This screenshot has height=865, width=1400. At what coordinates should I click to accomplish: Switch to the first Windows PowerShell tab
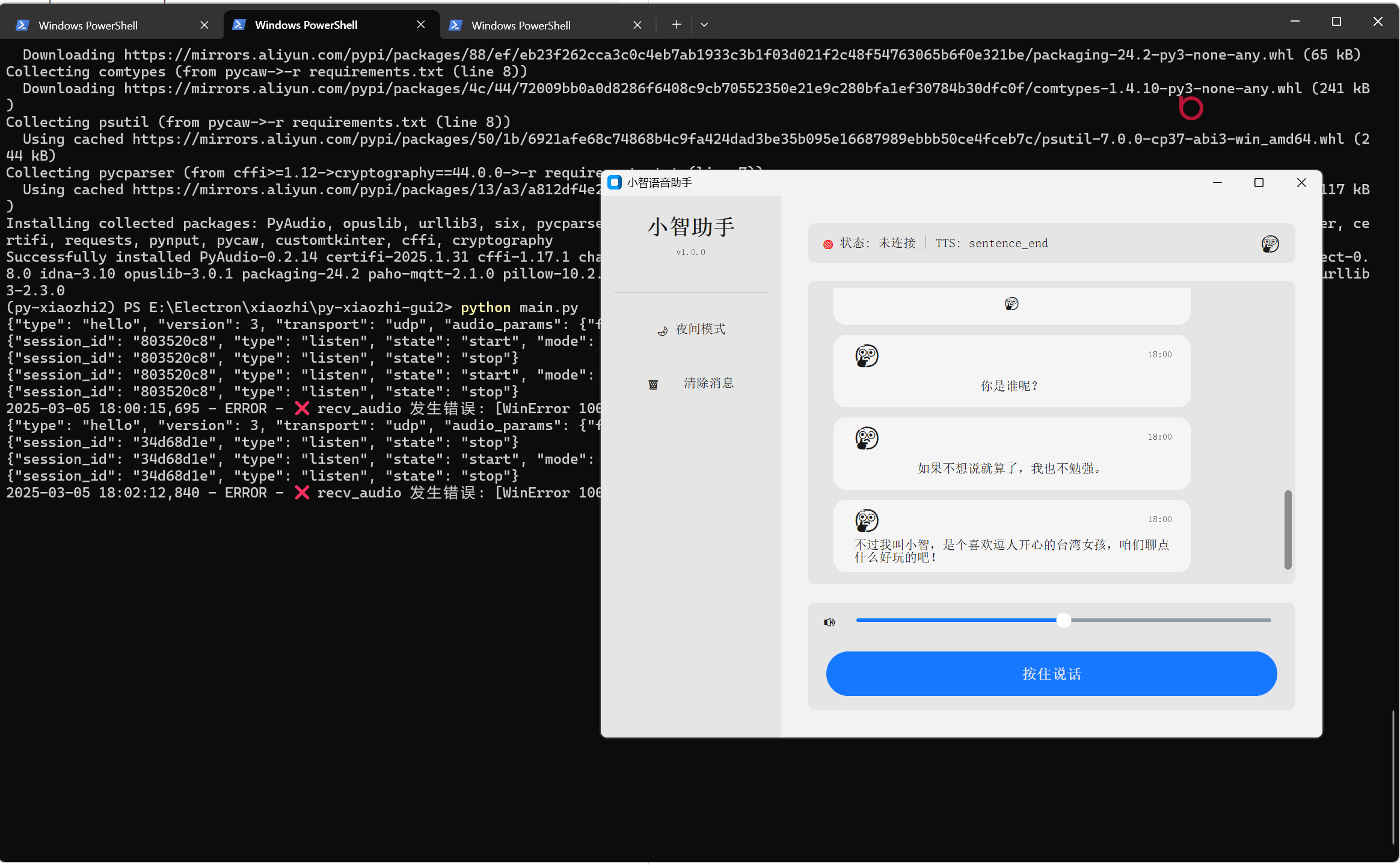88,25
